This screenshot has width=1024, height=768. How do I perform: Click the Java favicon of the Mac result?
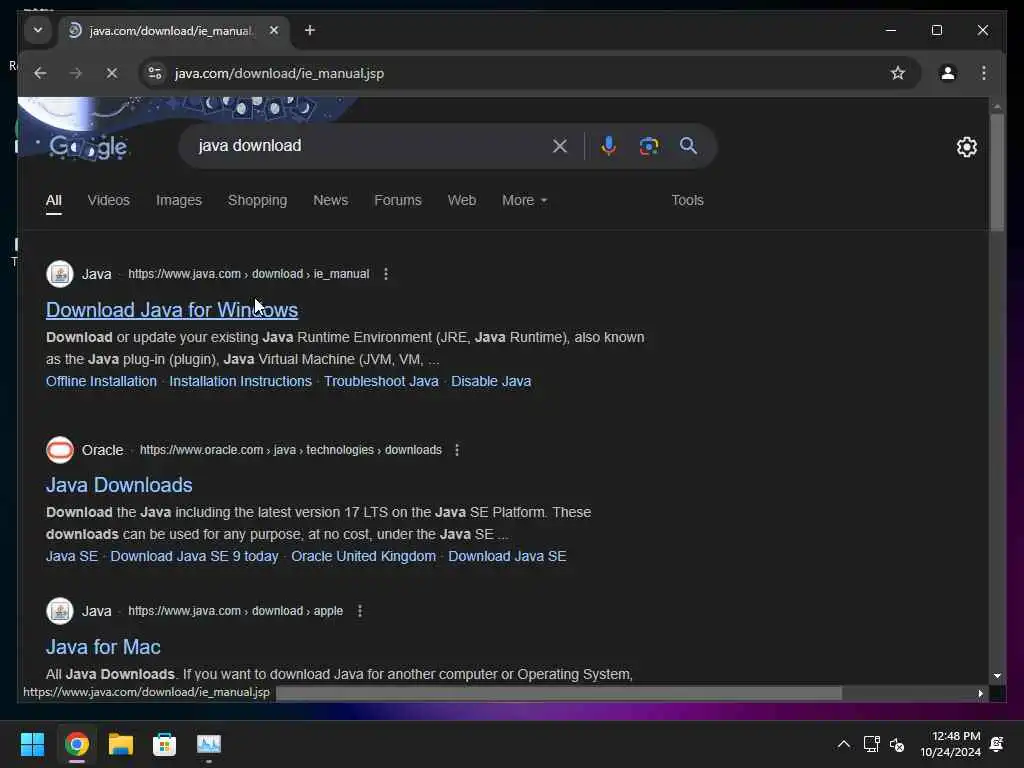(59, 611)
